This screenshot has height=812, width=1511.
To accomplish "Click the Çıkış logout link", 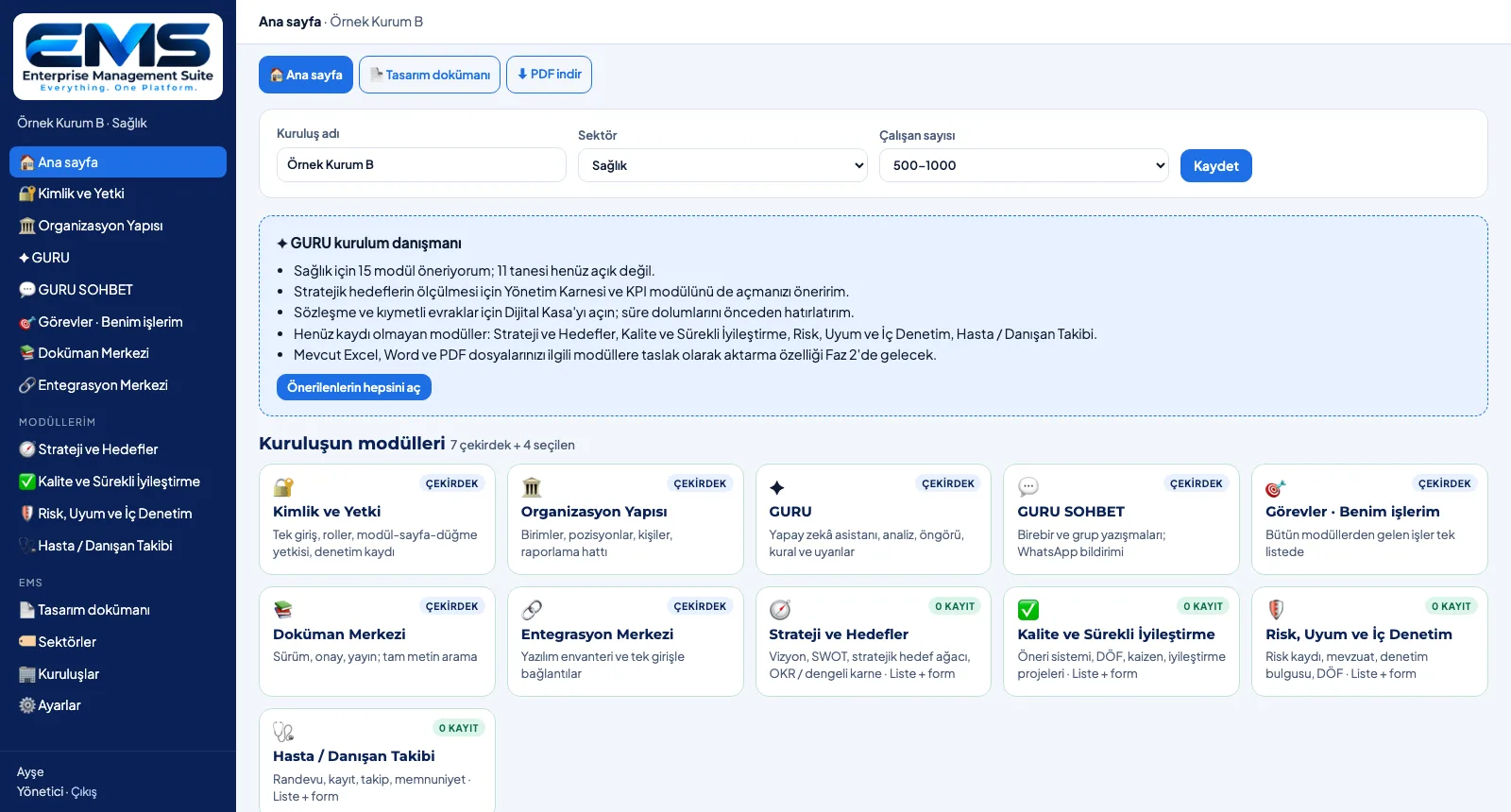I will [84, 792].
